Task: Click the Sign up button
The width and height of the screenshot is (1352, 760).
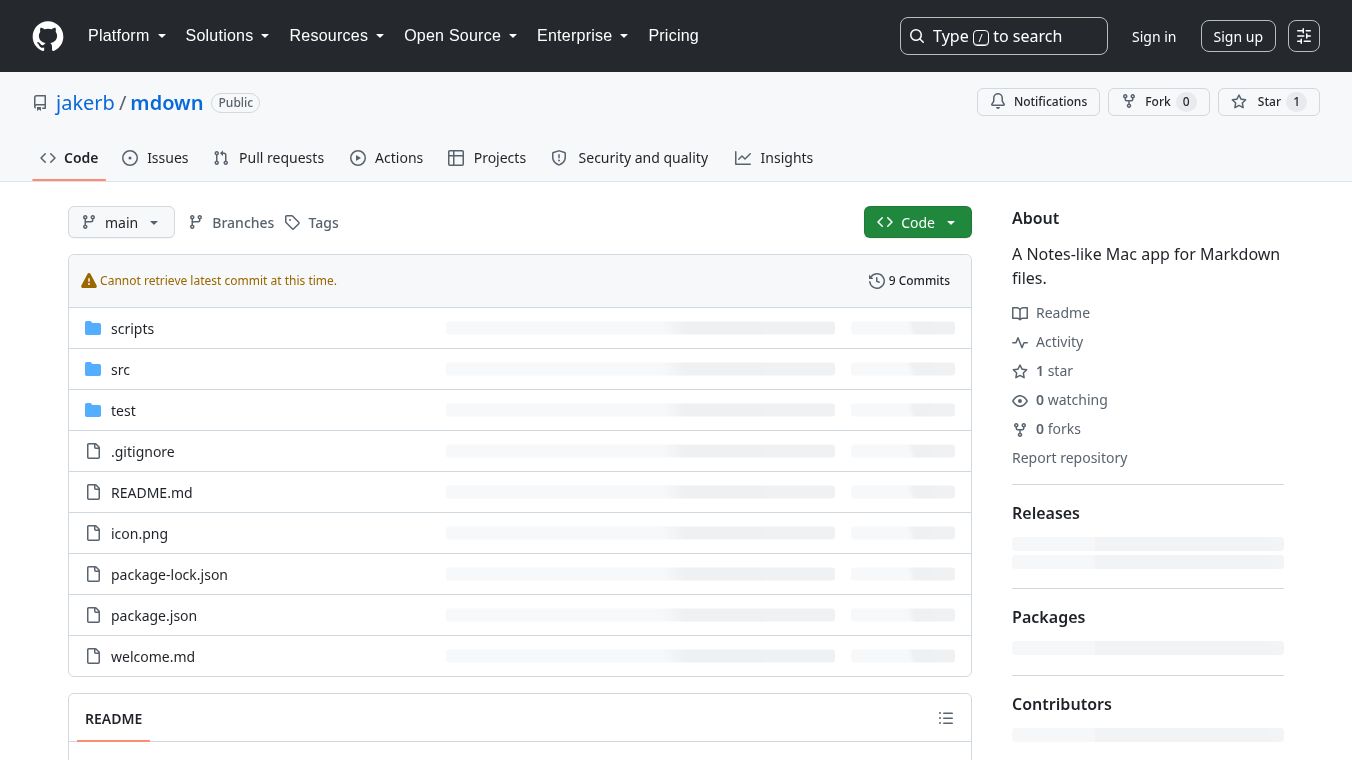Action: coord(1238,36)
